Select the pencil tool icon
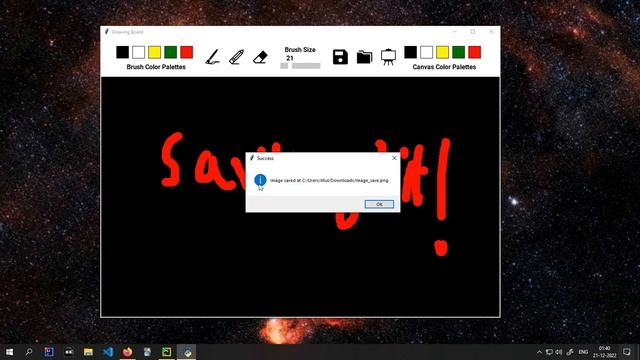The height and width of the screenshot is (360, 640). pyautogui.click(x=236, y=57)
